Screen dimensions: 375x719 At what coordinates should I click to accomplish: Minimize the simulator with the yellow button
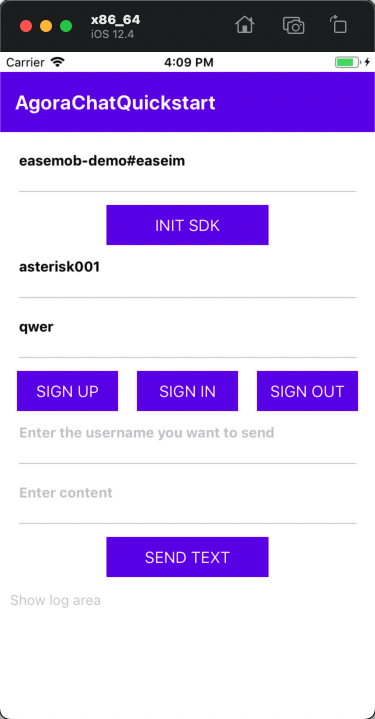[46, 26]
